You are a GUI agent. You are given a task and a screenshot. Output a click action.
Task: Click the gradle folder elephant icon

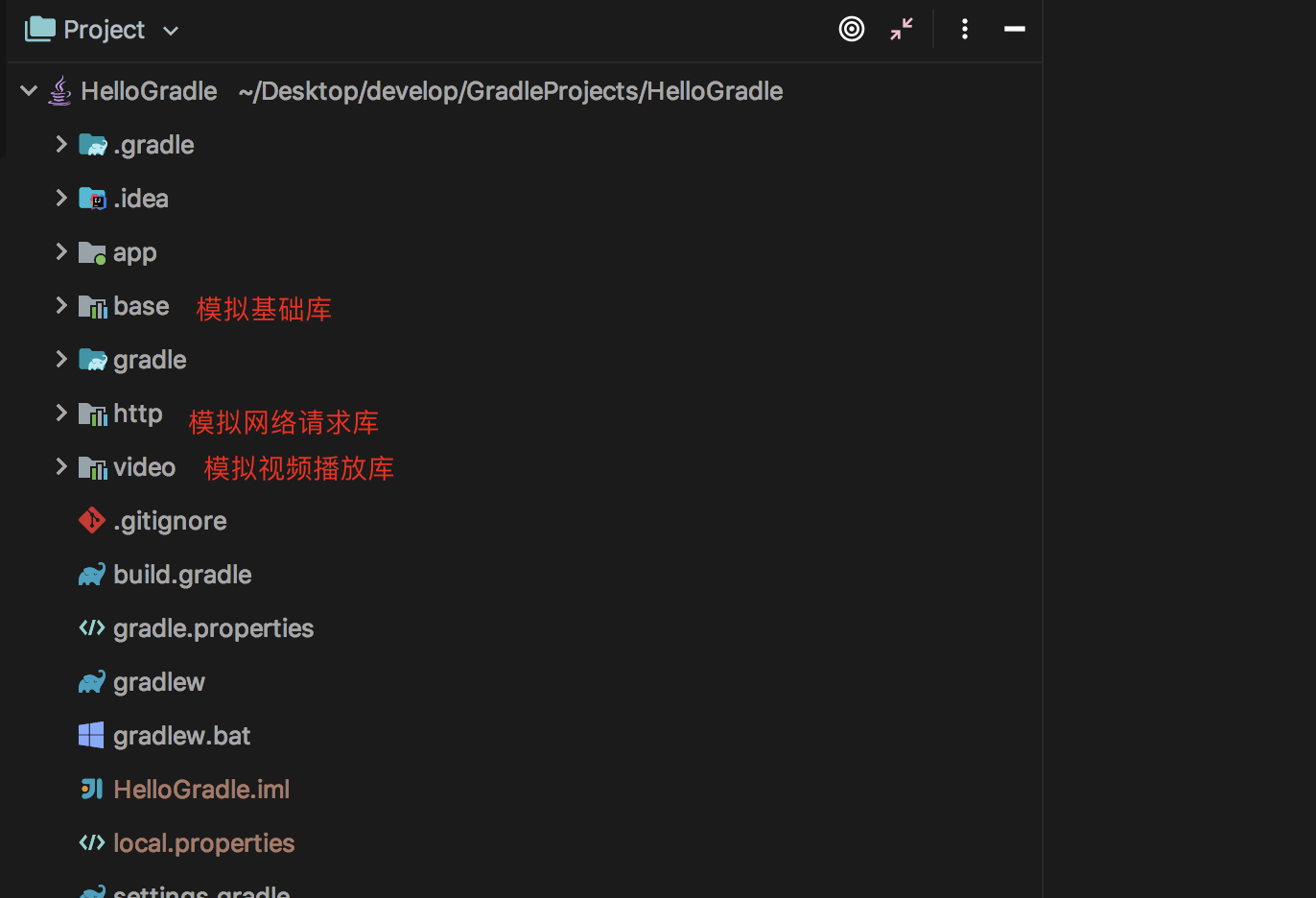pyautogui.click(x=92, y=360)
